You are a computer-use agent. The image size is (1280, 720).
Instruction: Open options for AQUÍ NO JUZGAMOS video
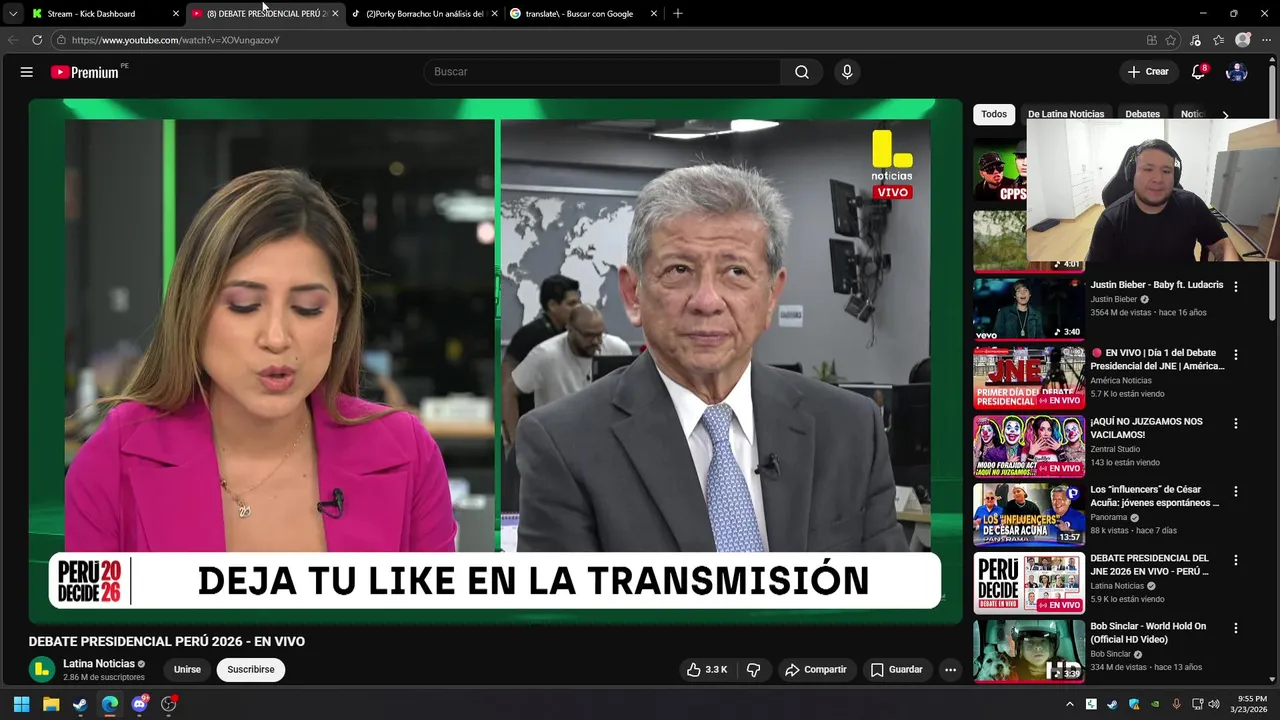click(x=1236, y=423)
